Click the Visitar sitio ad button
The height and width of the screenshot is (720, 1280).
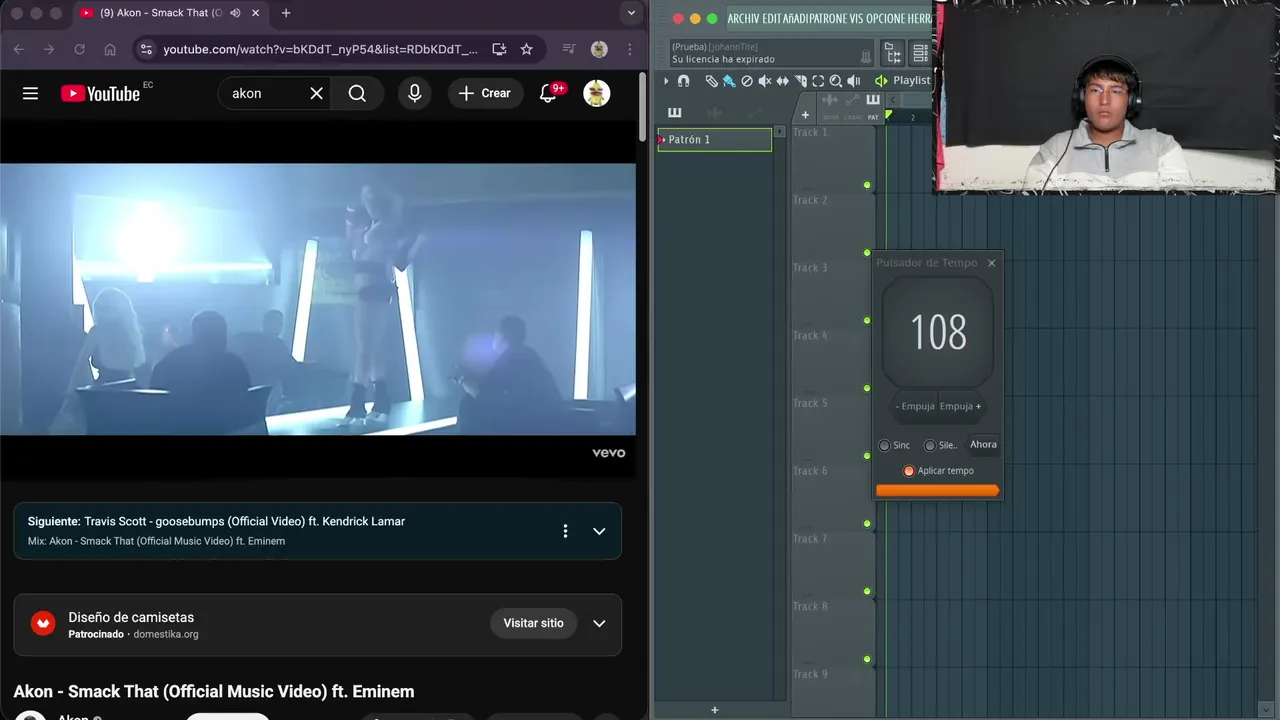pyautogui.click(x=533, y=623)
